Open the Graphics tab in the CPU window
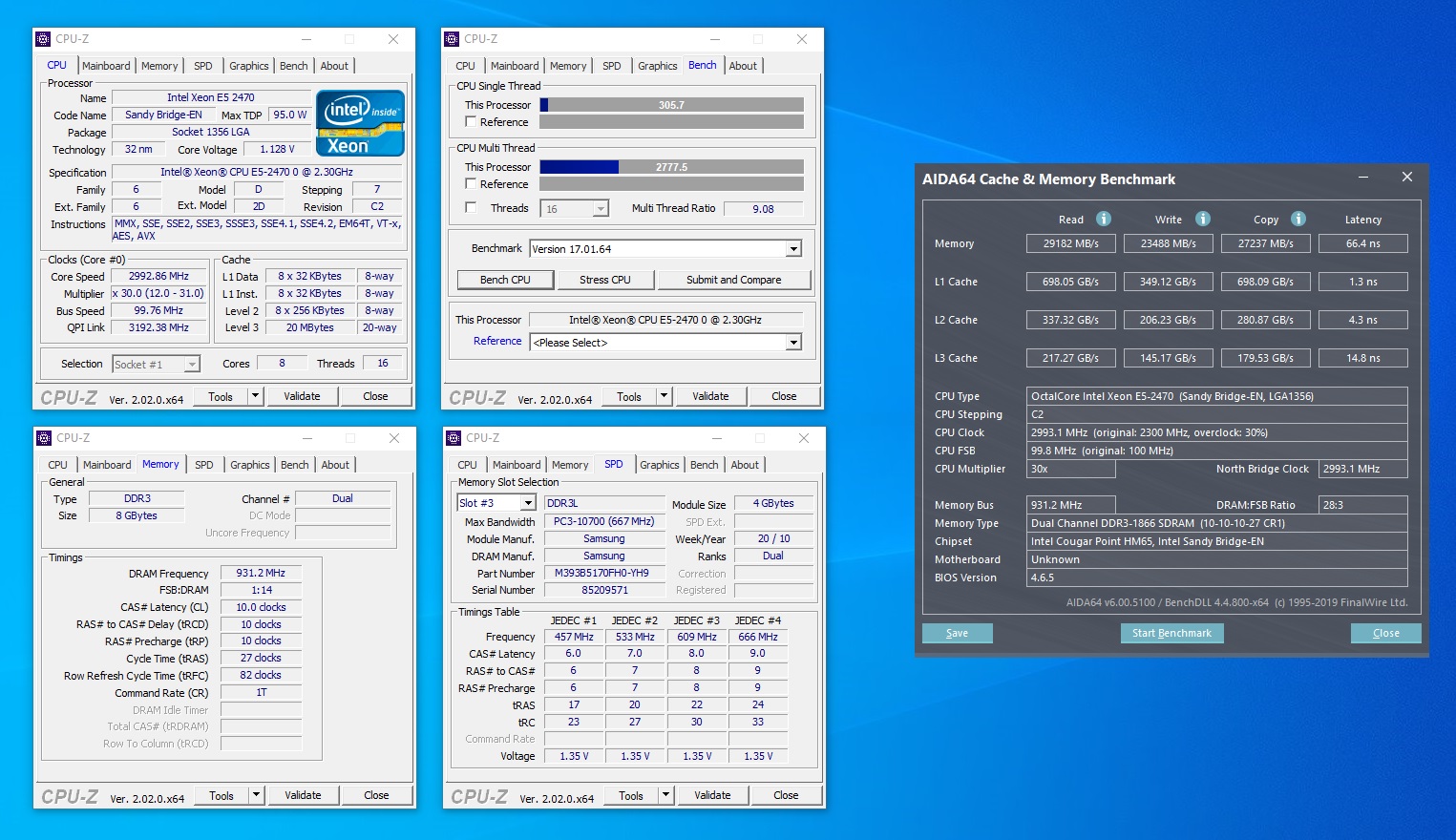The image size is (1456, 840). [249, 66]
